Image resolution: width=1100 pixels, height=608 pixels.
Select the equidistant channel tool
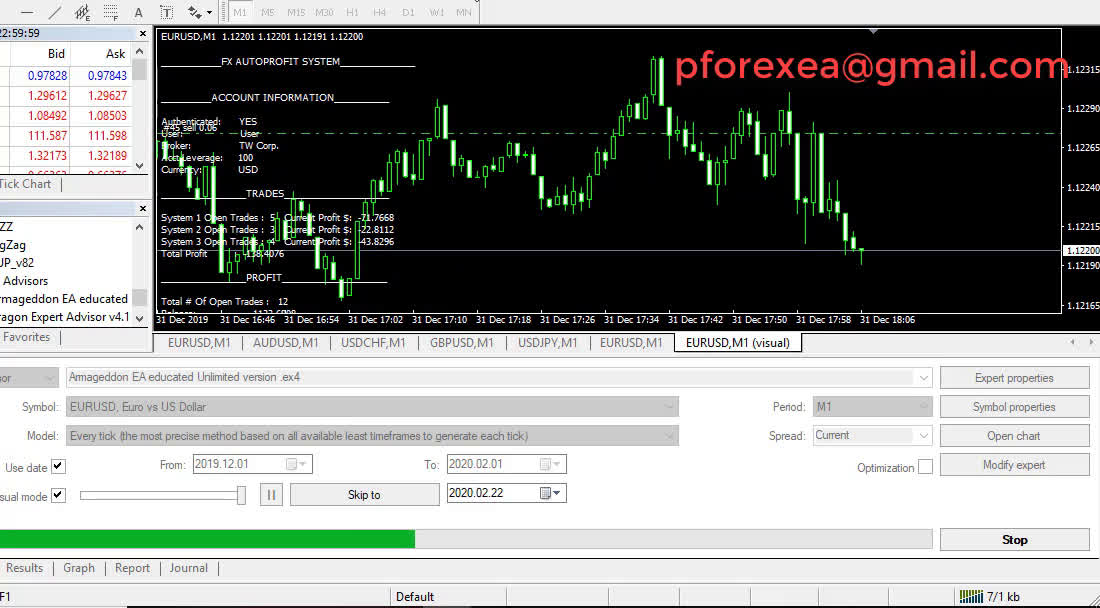click(x=83, y=13)
